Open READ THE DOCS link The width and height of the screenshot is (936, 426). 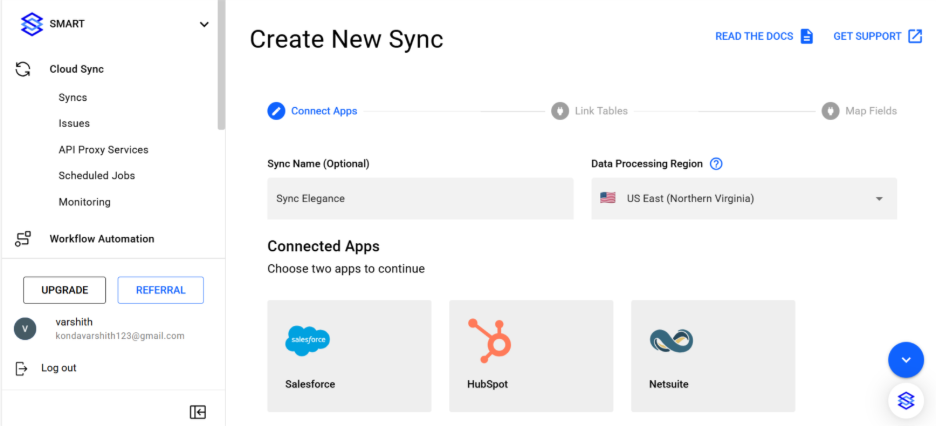tap(754, 36)
